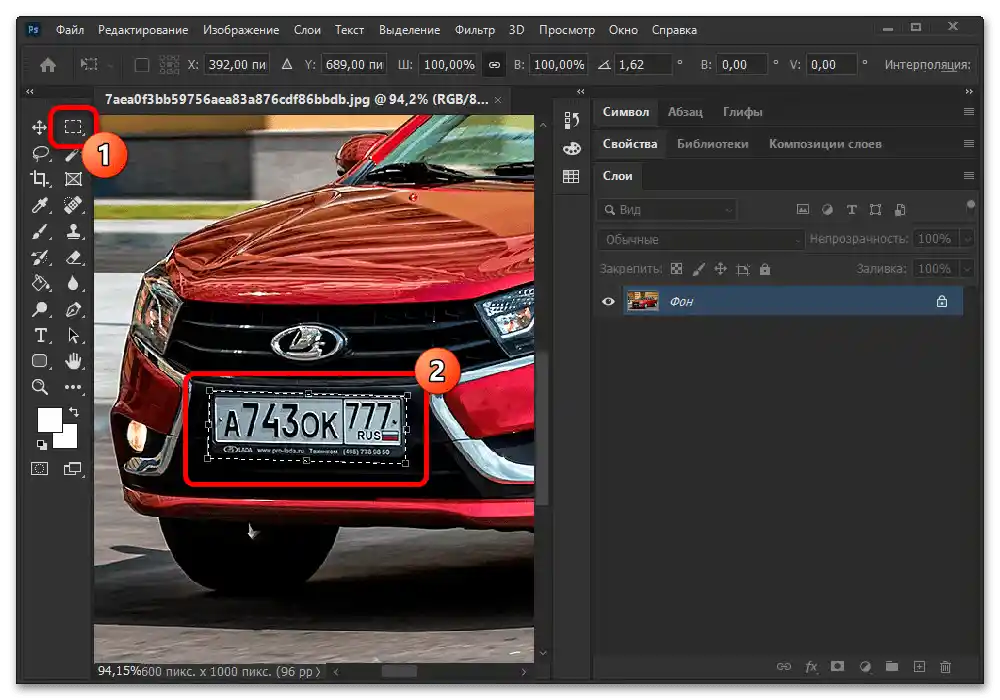Viewport: 1000px width, 700px height.
Task: Open the History panel icon
Action: (571, 120)
